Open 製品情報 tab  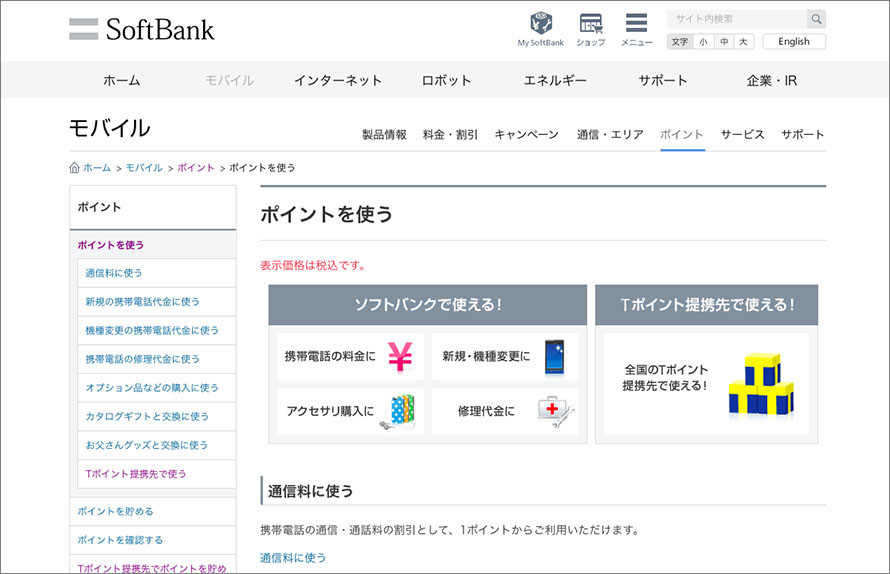pyautogui.click(x=384, y=135)
